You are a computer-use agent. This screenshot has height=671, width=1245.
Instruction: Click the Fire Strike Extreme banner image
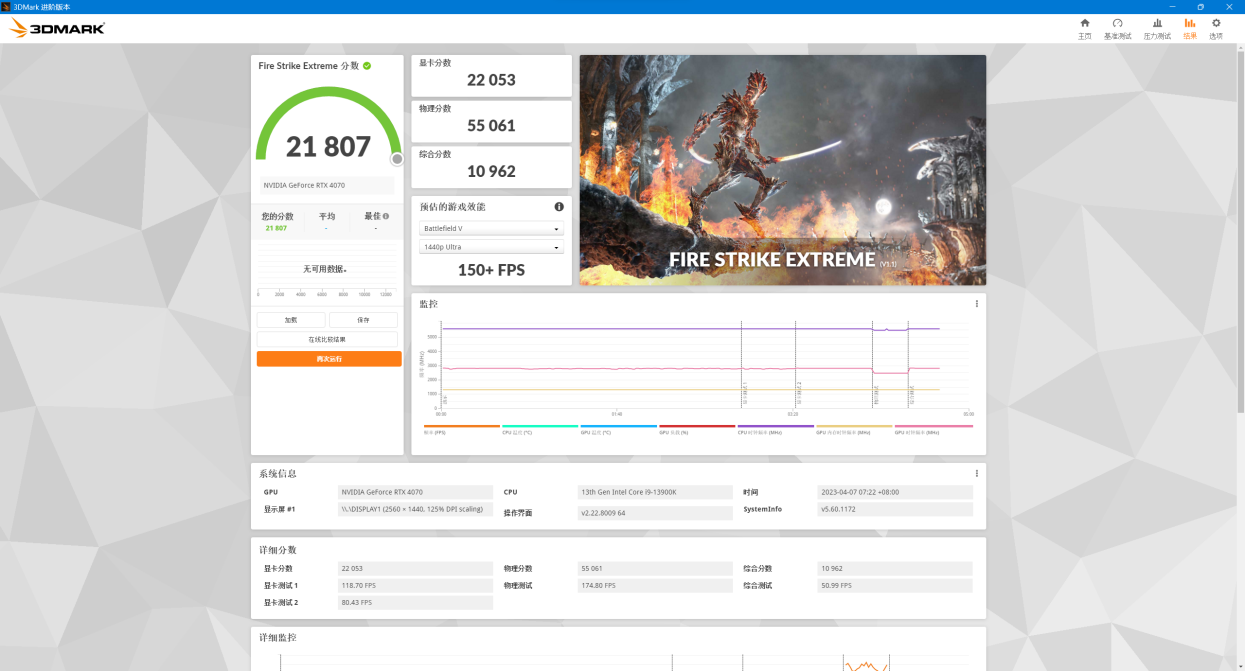click(782, 170)
